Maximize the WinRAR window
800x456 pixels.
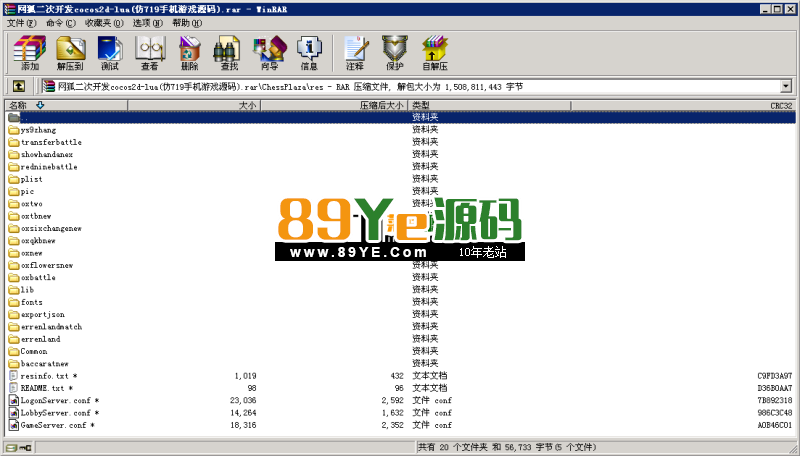tap(778, 9)
